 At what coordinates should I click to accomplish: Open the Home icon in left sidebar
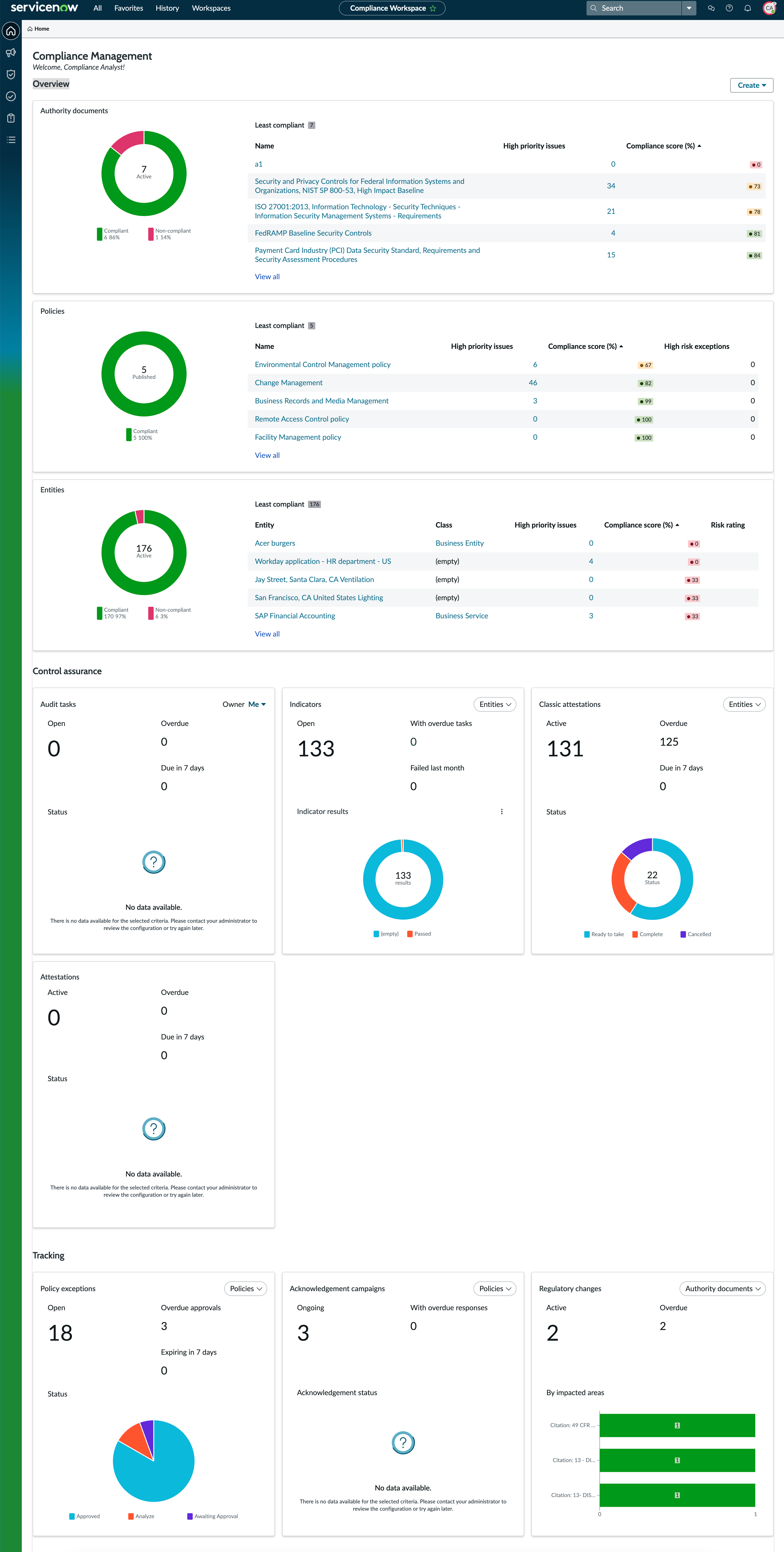click(11, 31)
